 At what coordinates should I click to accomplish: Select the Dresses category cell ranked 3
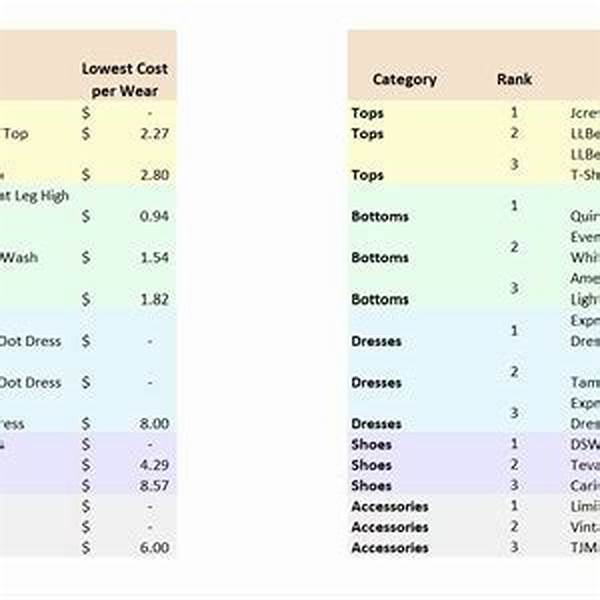coord(378,424)
